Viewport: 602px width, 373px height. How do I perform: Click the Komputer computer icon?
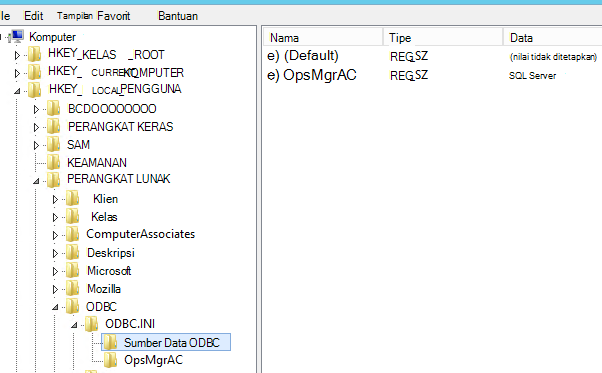click(x=18, y=36)
